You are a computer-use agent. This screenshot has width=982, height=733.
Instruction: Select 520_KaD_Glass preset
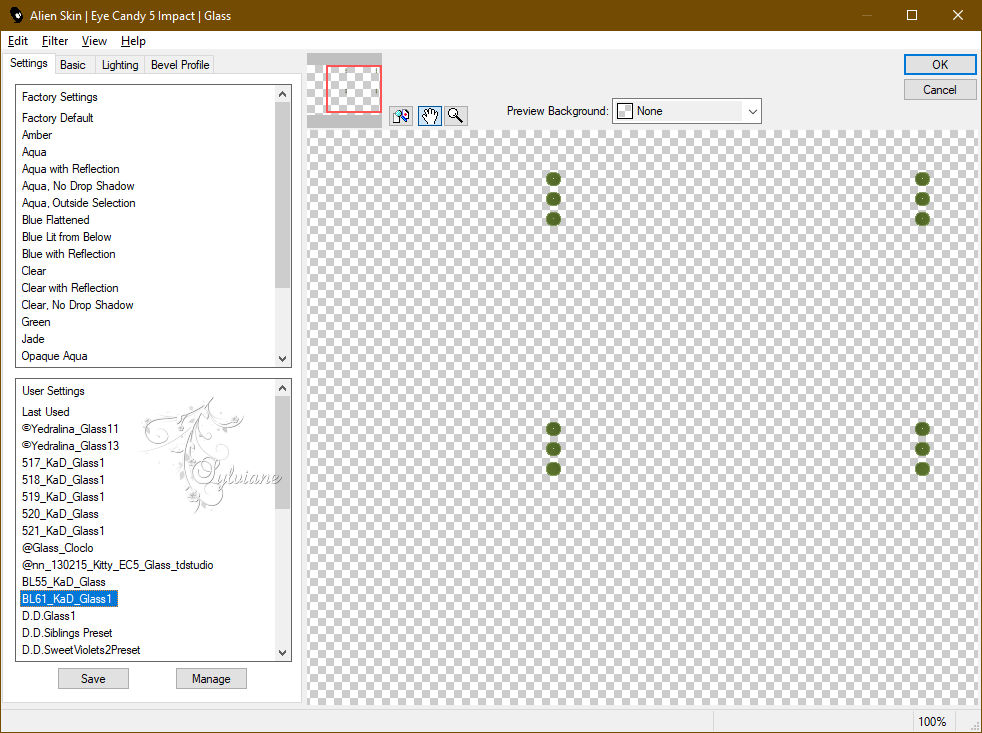point(60,514)
